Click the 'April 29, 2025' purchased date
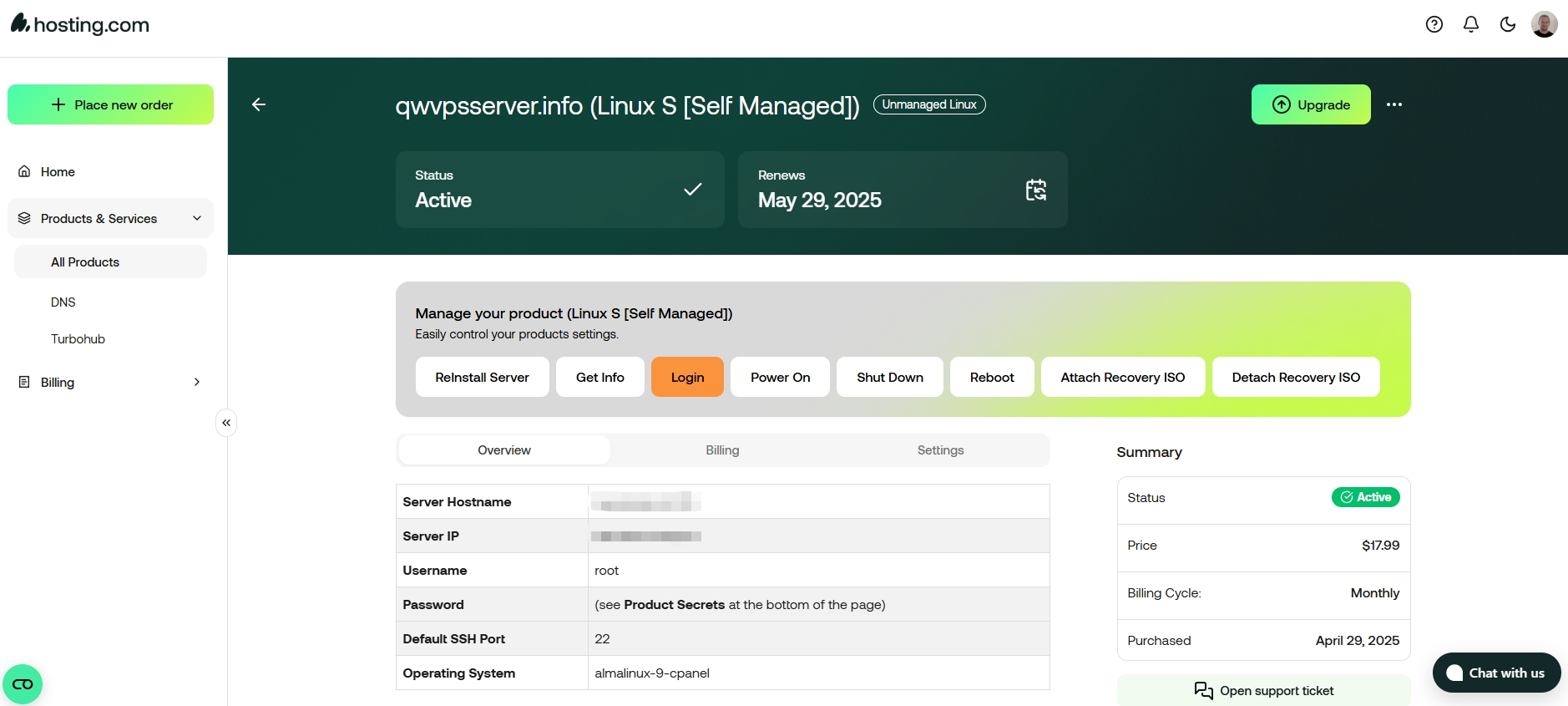The image size is (1568, 706). tap(1358, 640)
